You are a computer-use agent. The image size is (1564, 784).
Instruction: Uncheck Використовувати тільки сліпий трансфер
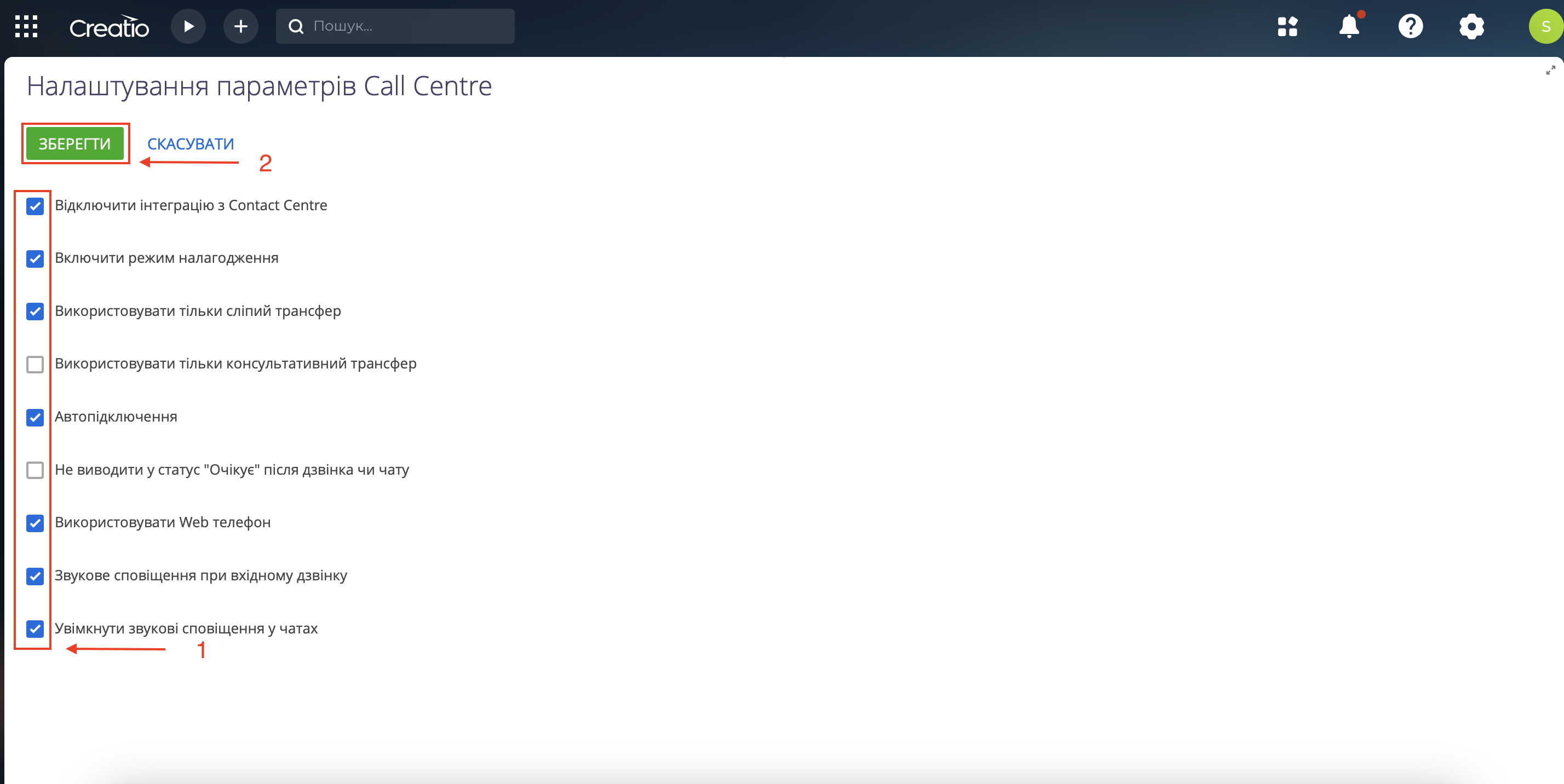(x=35, y=312)
